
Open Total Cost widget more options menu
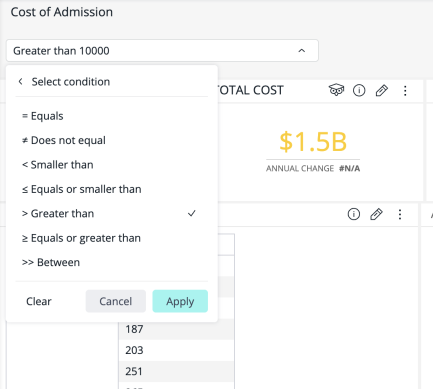(405, 90)
